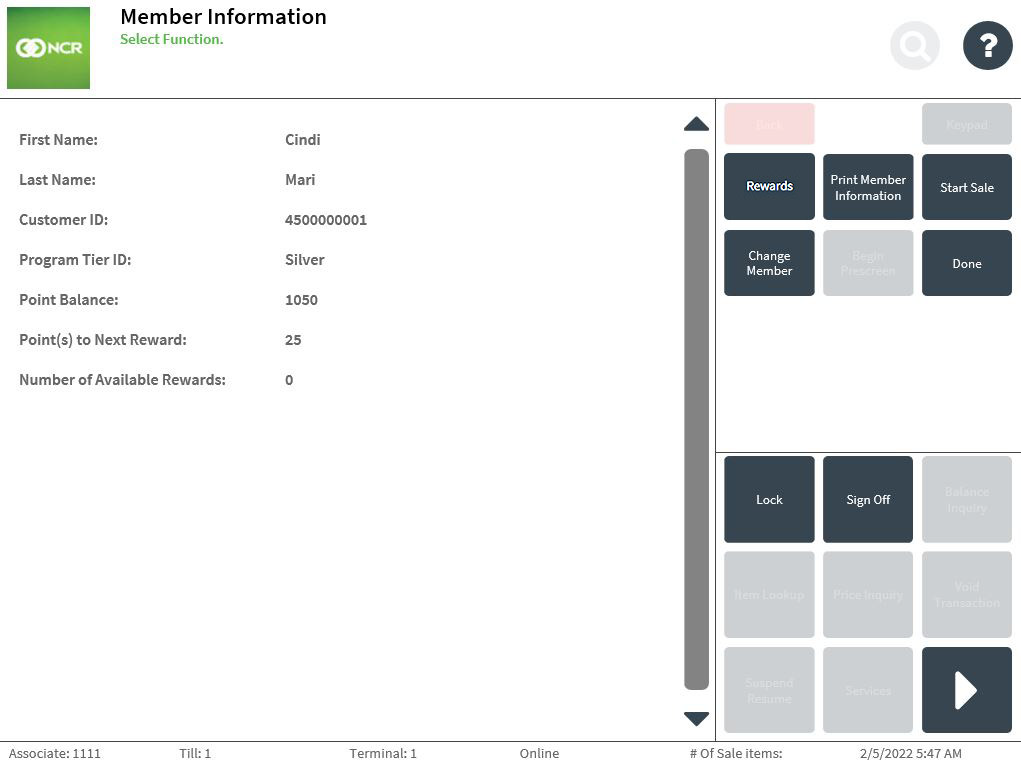Viewport: 1021px width, 765px height.
Task: Click the Begin Prescreen button
Action: click(867, 263)
